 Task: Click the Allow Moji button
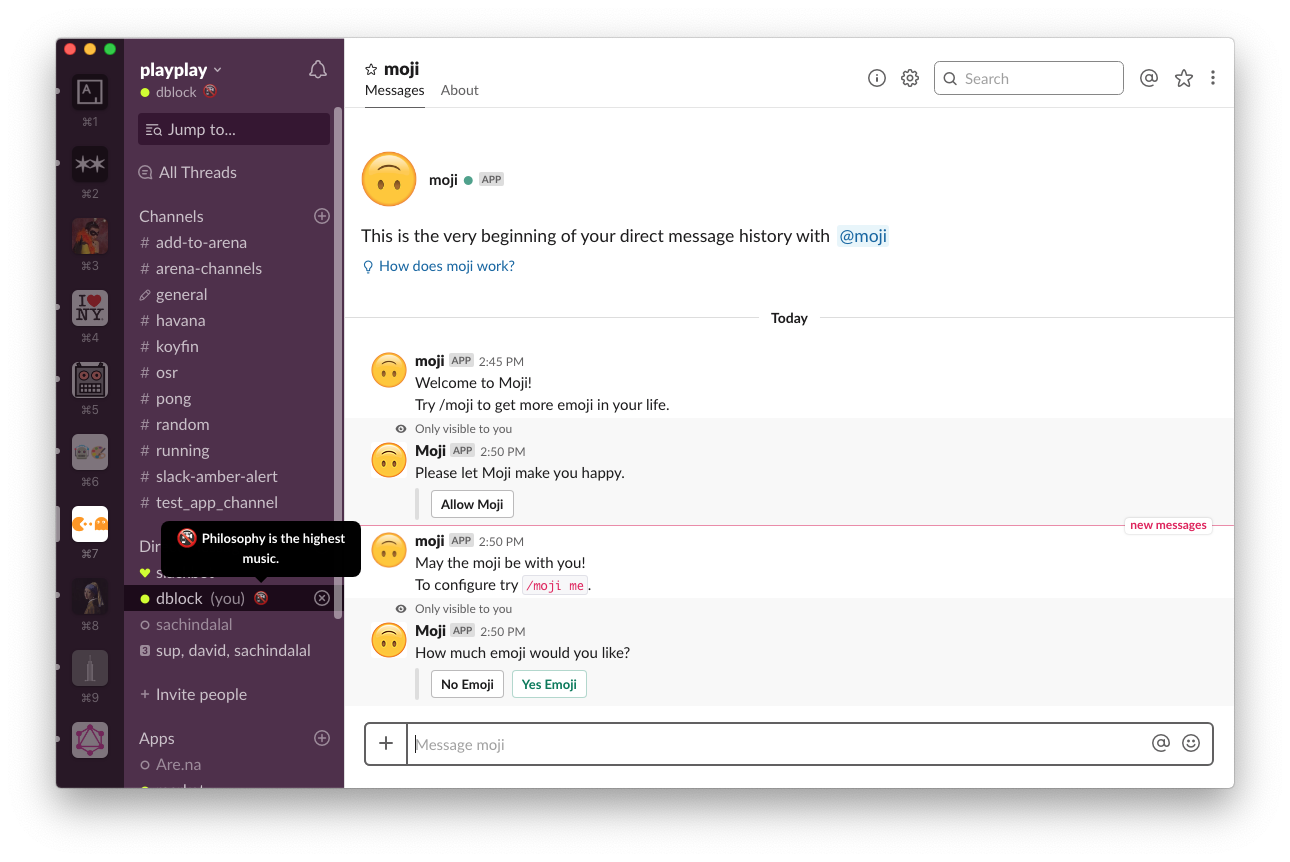472,504
